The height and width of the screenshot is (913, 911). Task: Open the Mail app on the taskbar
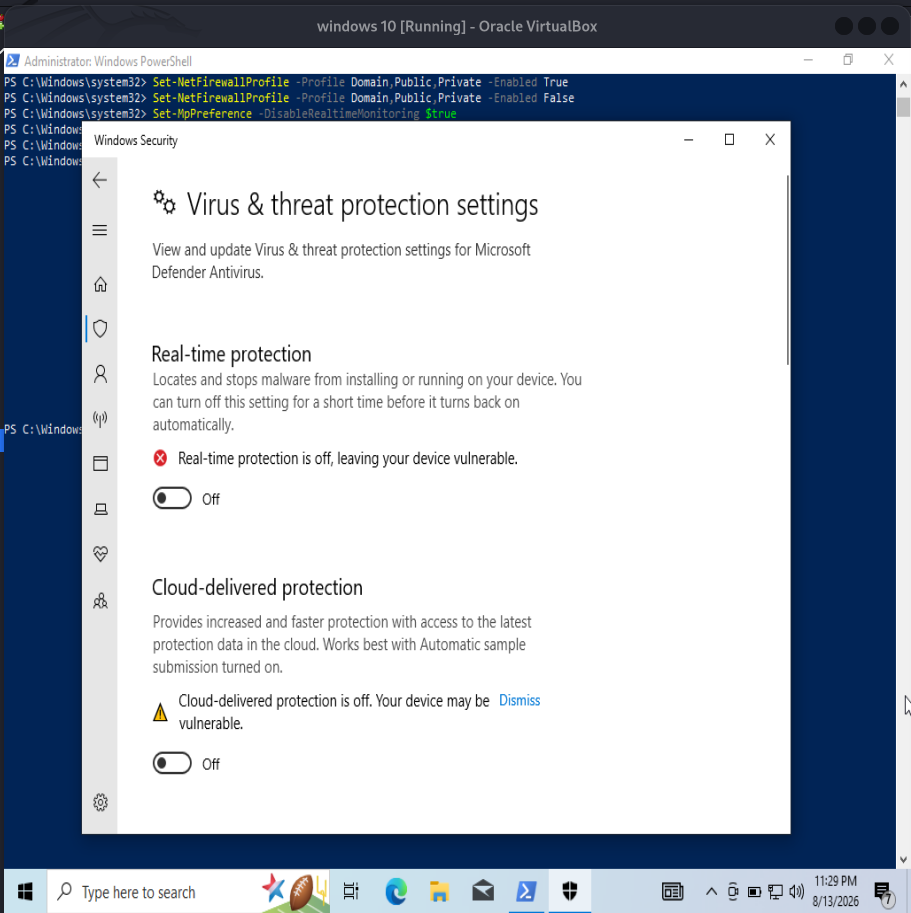(x=483, y=891)
